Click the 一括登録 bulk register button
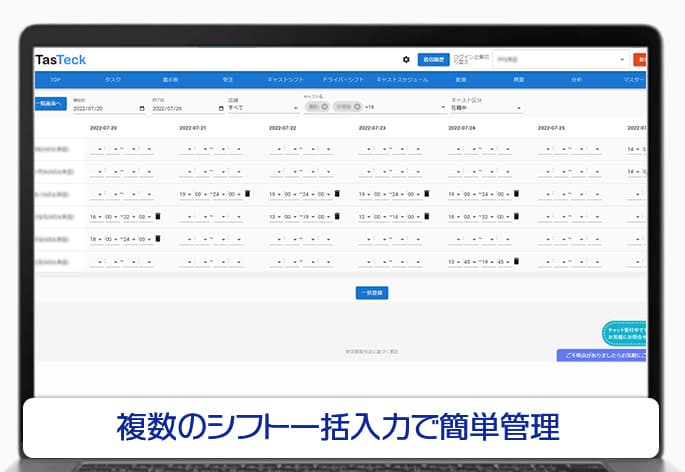The width and height of the screenshot is (685, 472). tap(371, 293)
